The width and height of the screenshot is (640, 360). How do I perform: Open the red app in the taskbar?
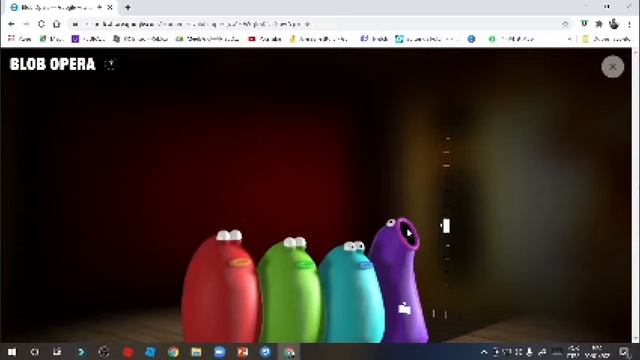click(x=128, y=352)
